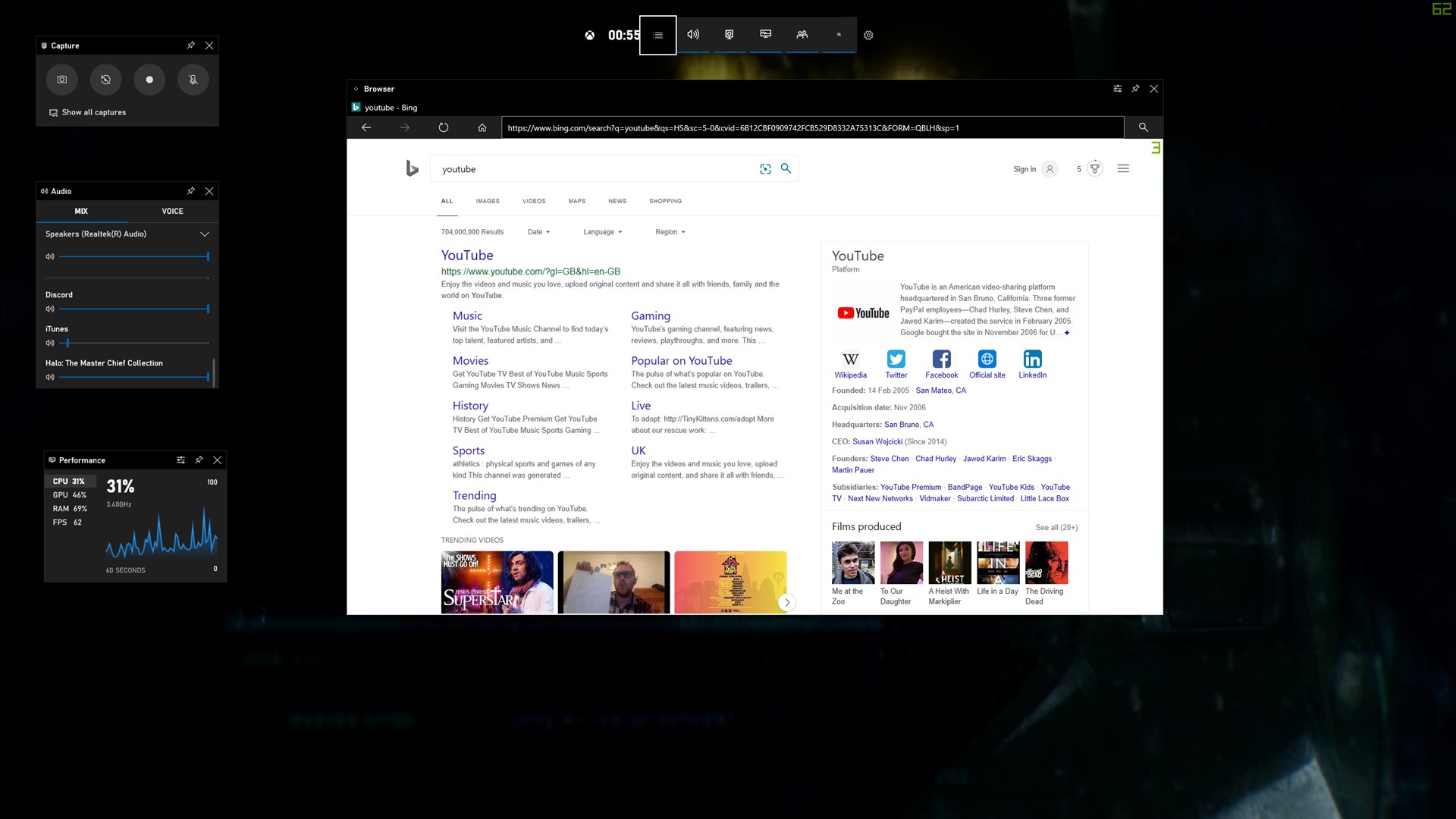Select IMAGES tab in Bing results
1456x819 pixels.
pos(487,200)
